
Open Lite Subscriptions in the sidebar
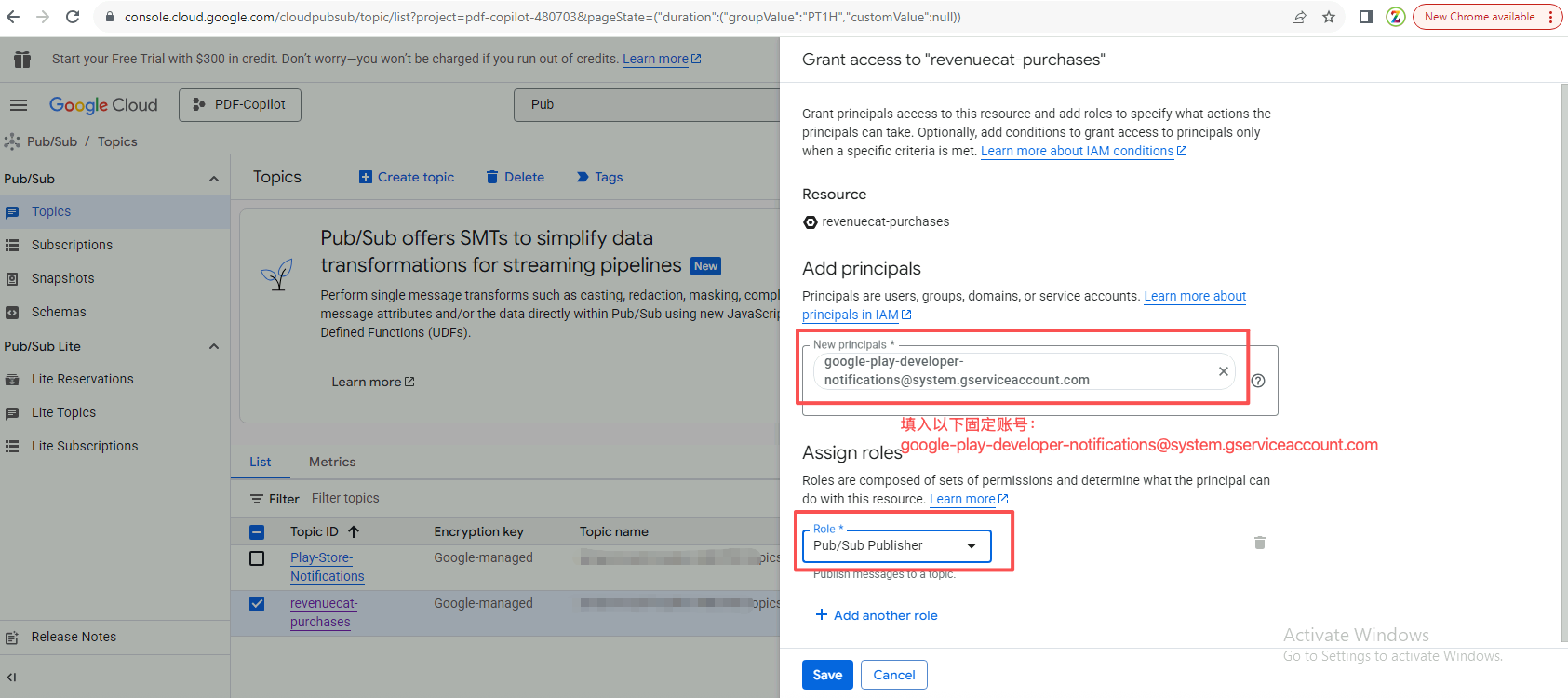pyautogui.click(x=114, y=446)
